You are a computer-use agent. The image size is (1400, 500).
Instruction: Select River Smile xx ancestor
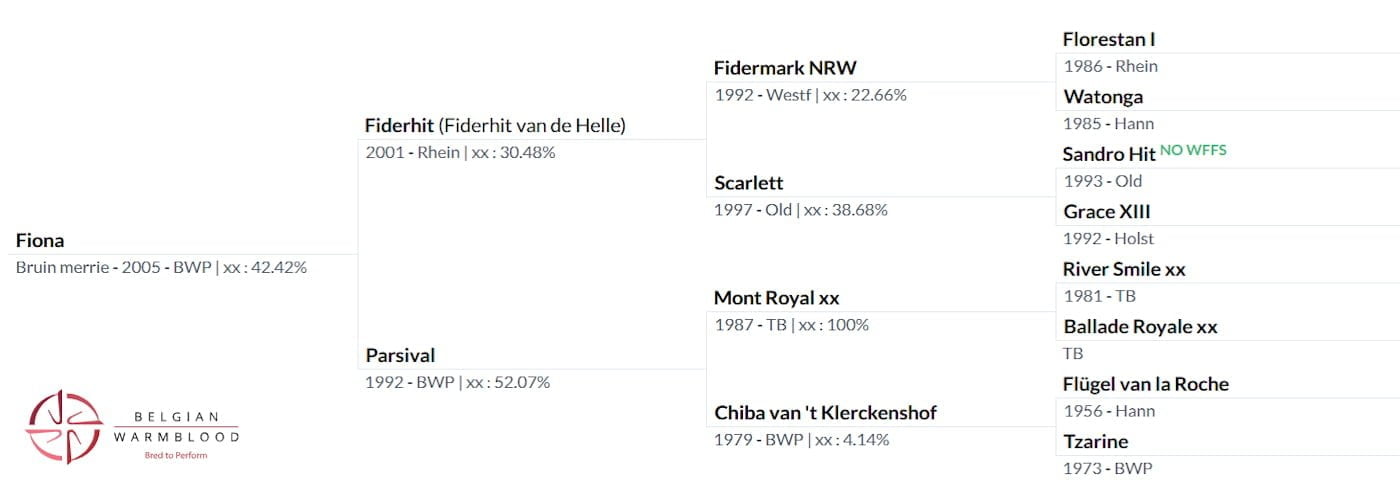point(1124,269)
